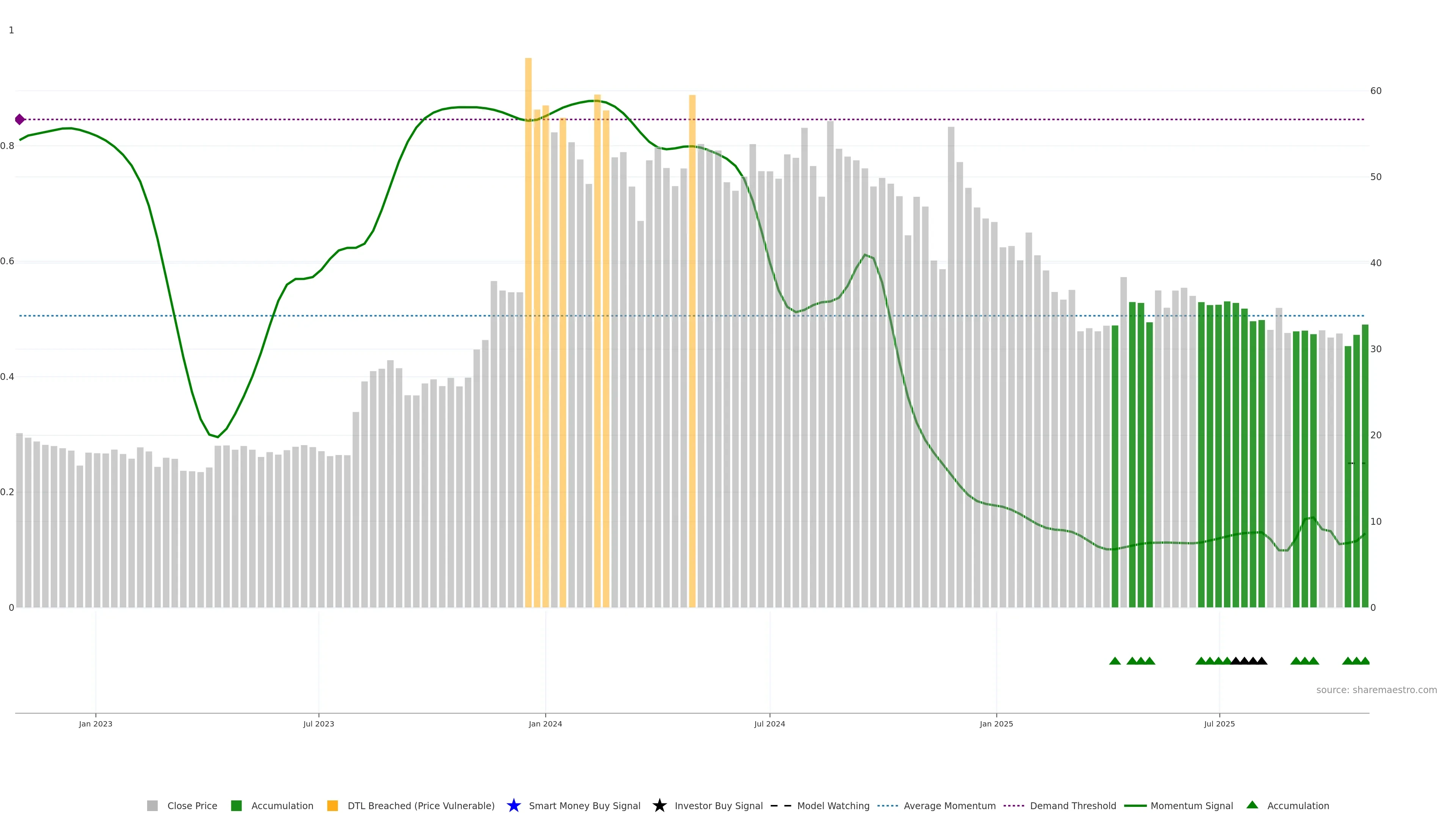The height and width of the screenshot is (819, 1456).
Task: Click the gray Close Price legend swatch
Action: [x=152, y=805]
